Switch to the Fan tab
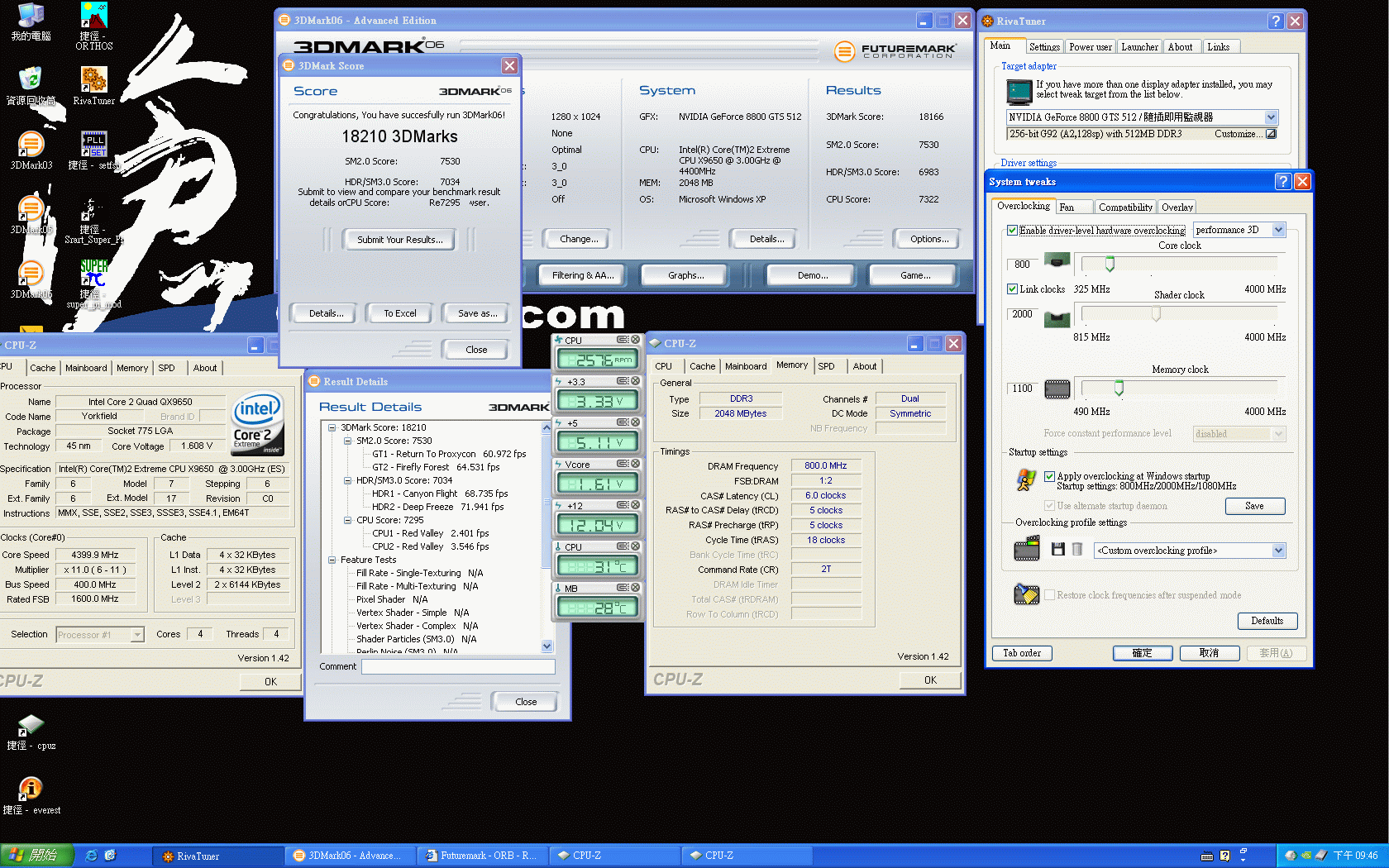Image resolution: width=1389 pixels, height=868 pixels. tap(1067, 207)
